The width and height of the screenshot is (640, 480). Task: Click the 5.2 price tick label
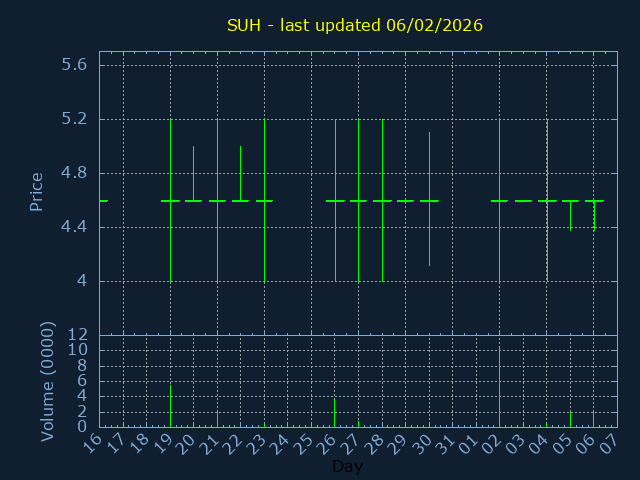pos(74,119)
